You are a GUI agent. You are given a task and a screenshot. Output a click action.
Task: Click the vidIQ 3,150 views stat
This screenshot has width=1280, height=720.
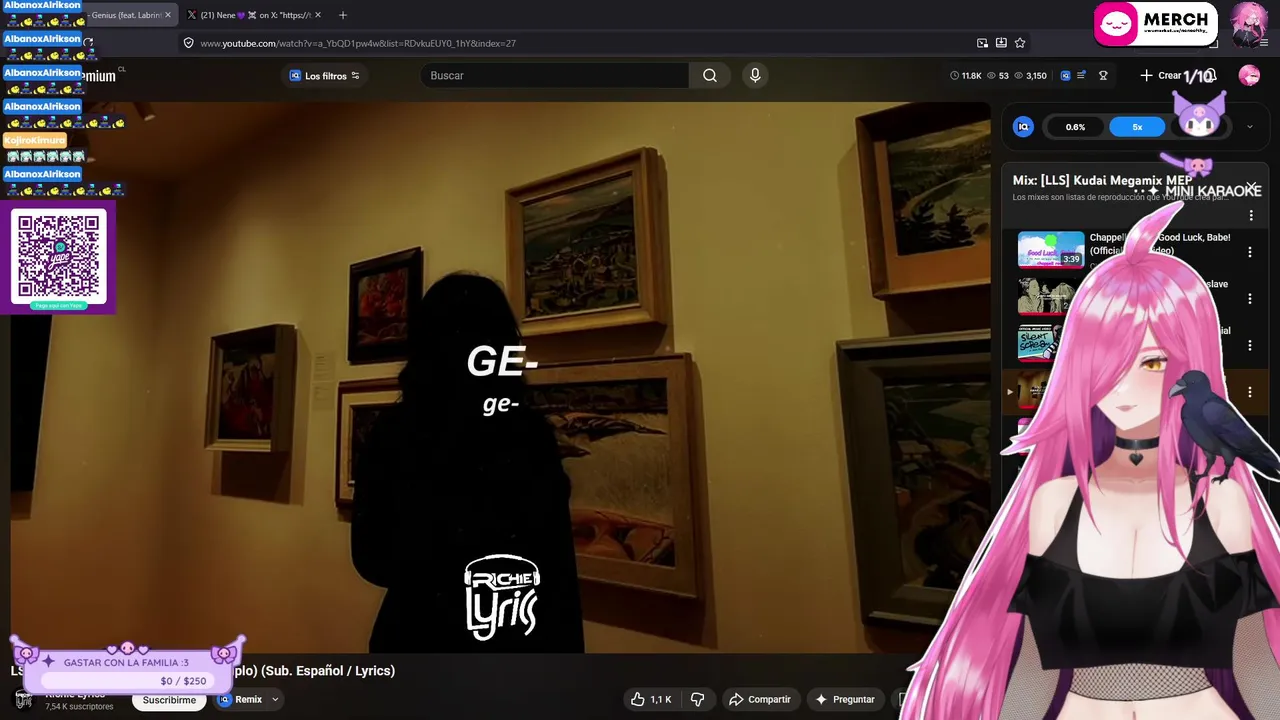1030,76
